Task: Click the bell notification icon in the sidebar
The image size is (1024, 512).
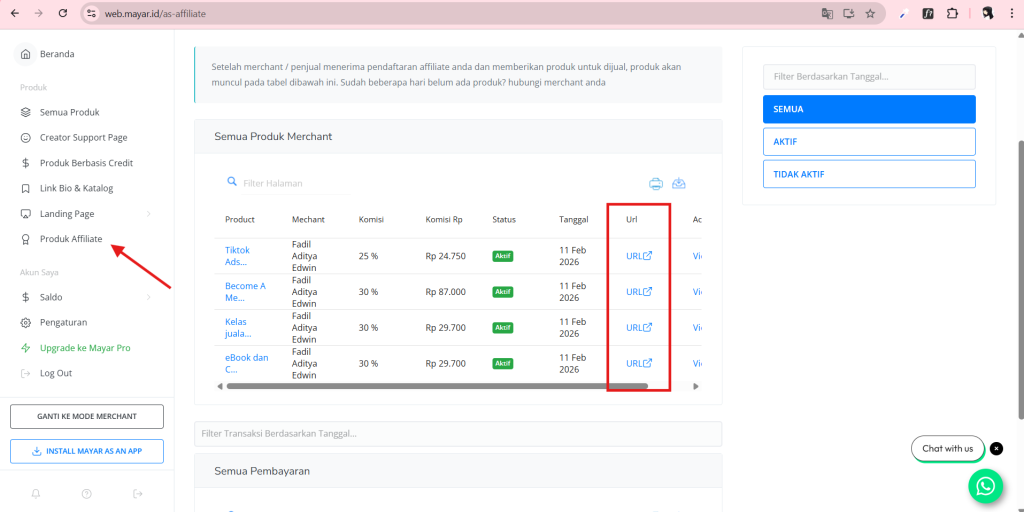Action: tap(36, 493)
